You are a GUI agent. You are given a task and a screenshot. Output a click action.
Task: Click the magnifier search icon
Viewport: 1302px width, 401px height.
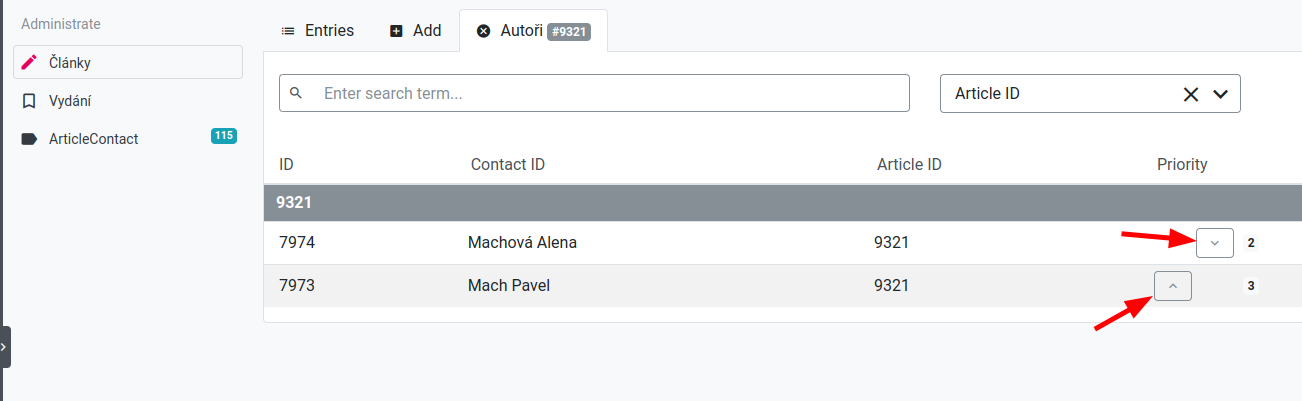click(x=296, y=93)
